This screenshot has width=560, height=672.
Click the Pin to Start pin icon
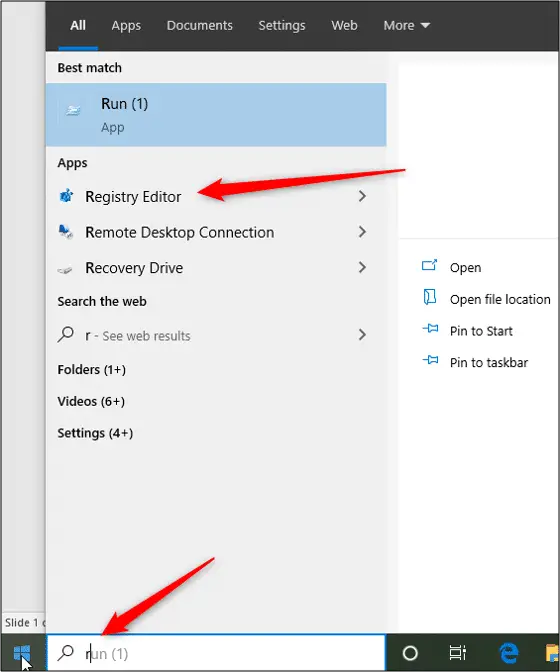point(430,329)
